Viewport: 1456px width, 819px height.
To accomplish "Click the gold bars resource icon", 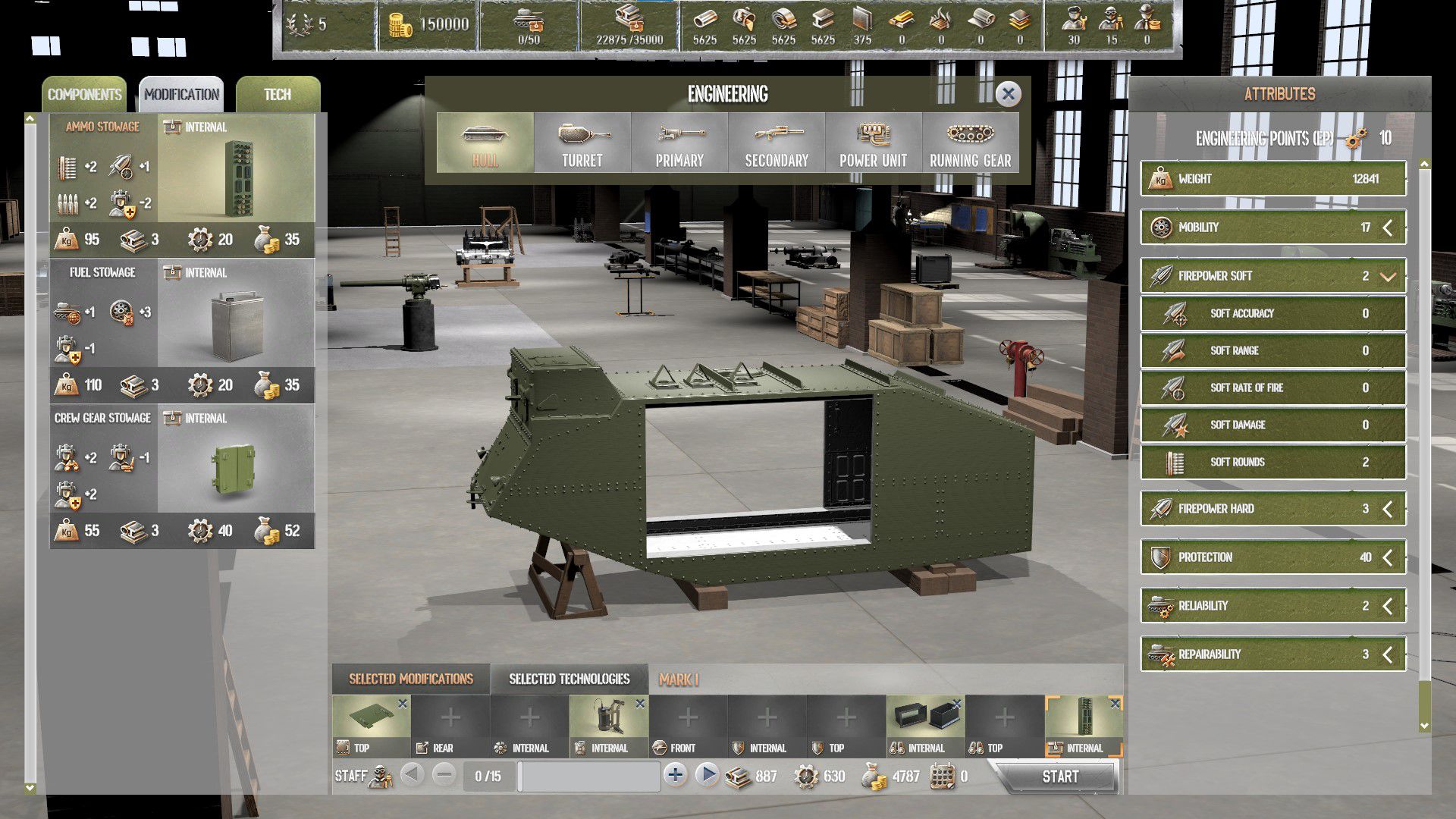I will (x=902, y=19).
